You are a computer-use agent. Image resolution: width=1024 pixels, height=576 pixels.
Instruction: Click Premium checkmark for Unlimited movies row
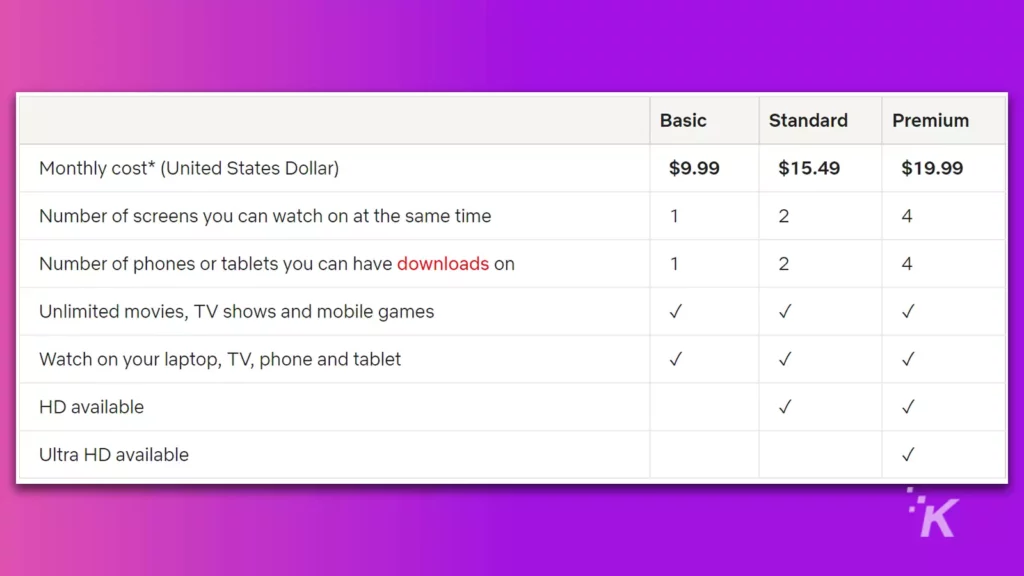908,312
